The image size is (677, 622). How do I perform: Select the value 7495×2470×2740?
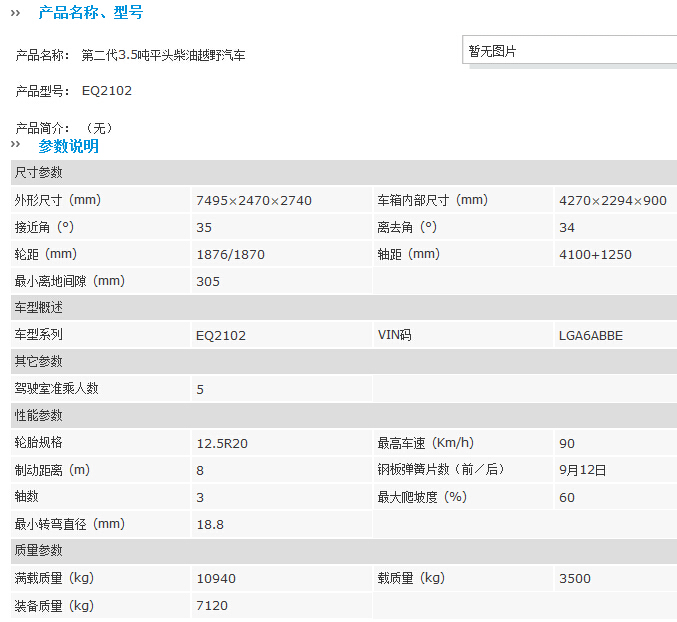254,201
